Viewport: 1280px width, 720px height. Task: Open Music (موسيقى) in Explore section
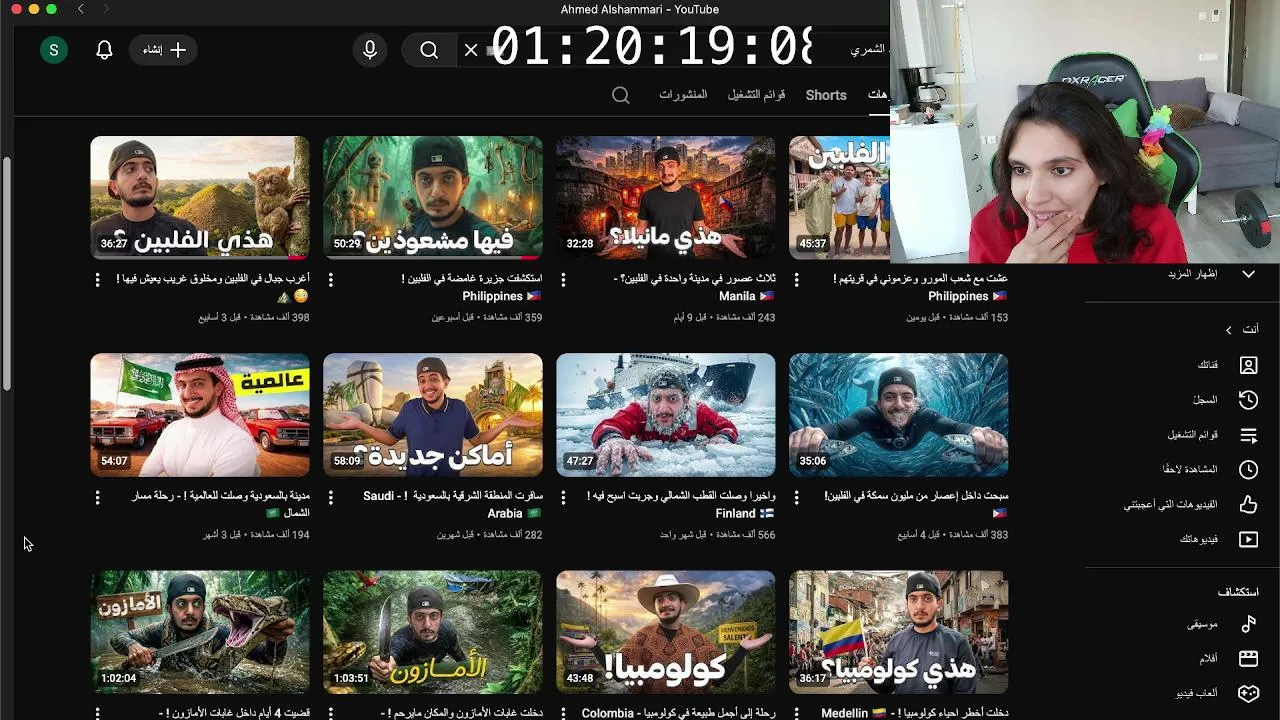click(1248, 624)
